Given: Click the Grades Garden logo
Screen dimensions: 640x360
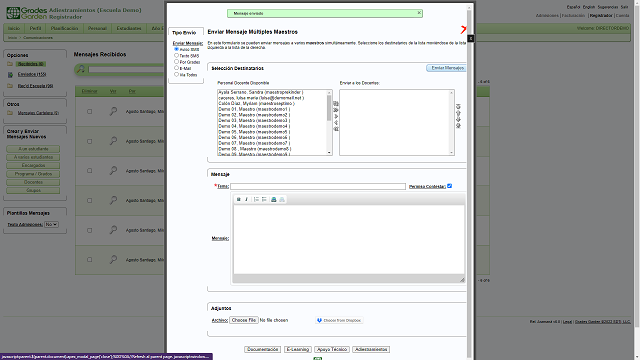Looking at the screenshot, I should [27, 13].
